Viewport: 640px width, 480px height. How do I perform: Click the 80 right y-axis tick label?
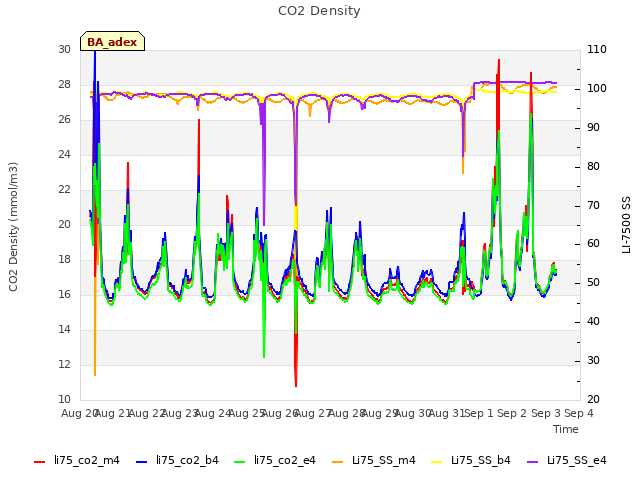pos(593,167)
